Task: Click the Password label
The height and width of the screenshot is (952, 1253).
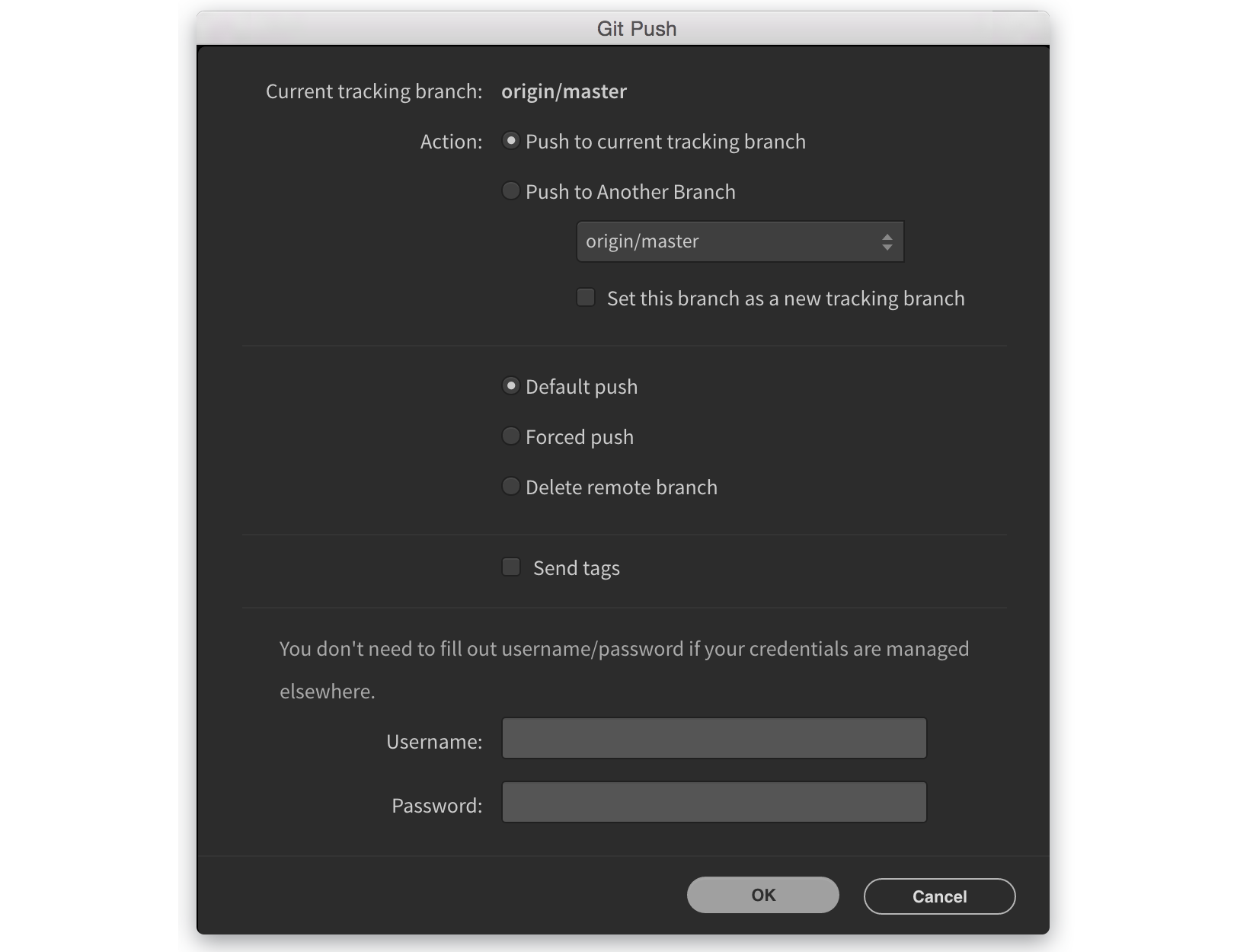Action: [x=436, y=805]
